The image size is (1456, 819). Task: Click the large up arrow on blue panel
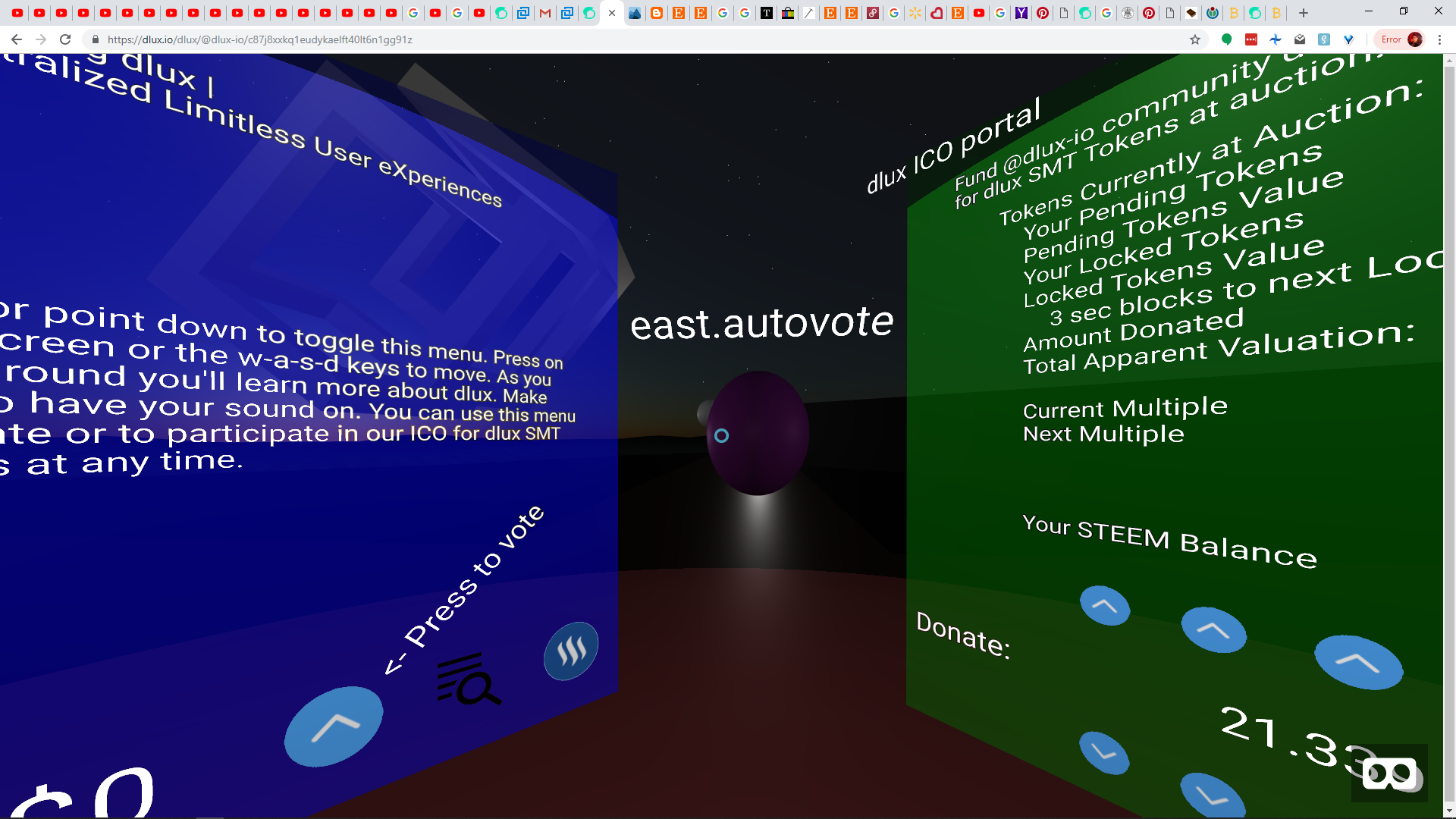pos(334,726)
